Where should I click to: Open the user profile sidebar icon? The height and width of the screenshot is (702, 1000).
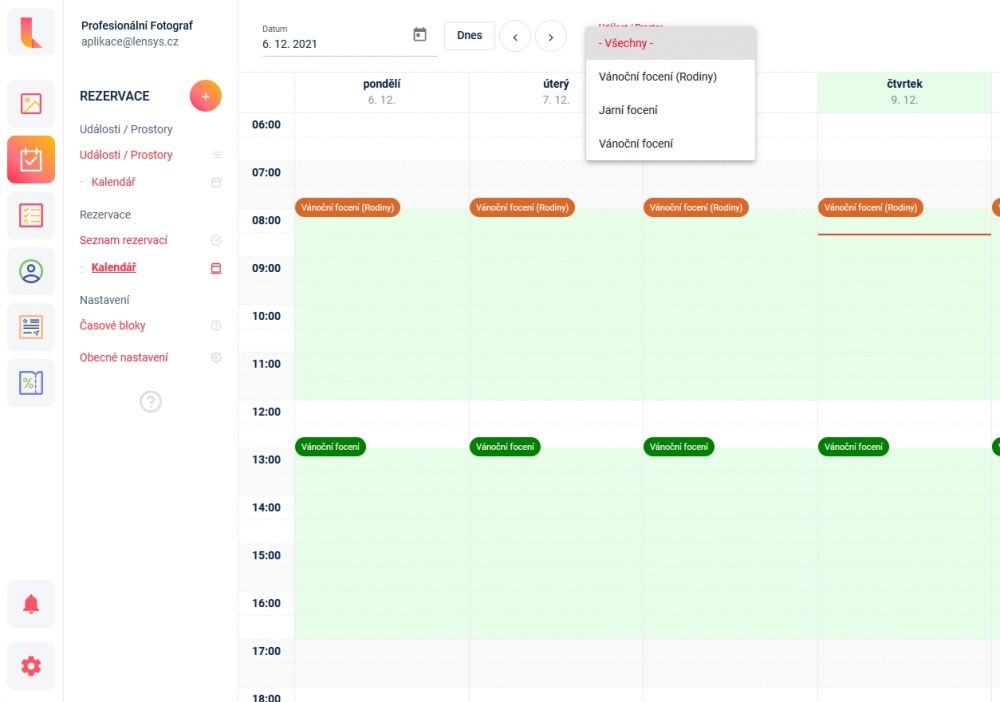coord(31,272)
